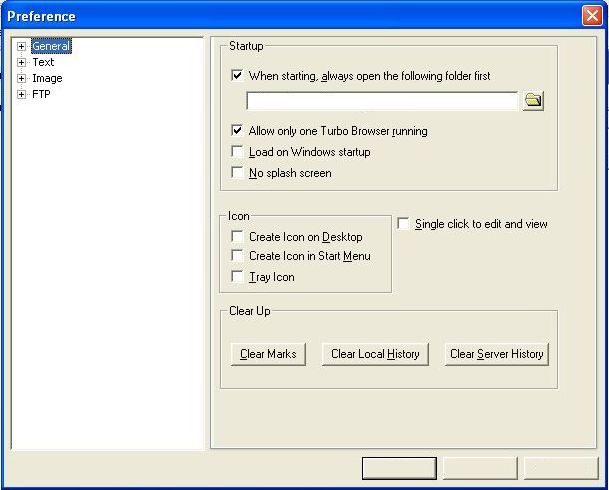This screenshot has height=490, width=609.
Task: Enable 'Create Icon on Desktop'
Action: click(237, 236)
